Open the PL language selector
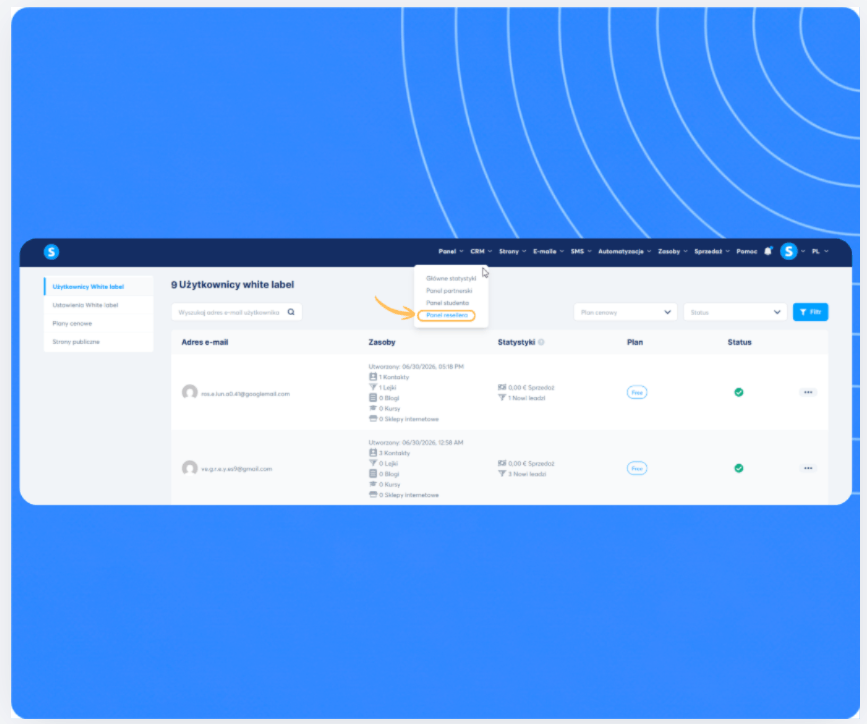The height and width of the screenshot is (724, 867). point(820,251)
